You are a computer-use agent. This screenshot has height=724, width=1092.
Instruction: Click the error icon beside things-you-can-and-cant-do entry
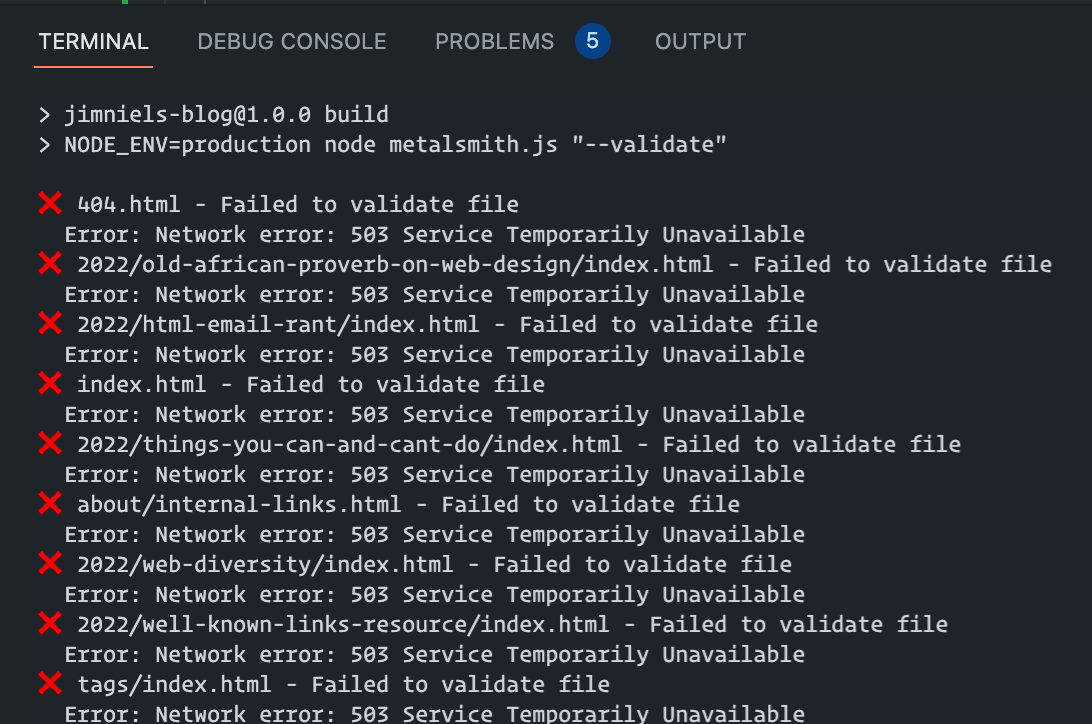point(50,443)
